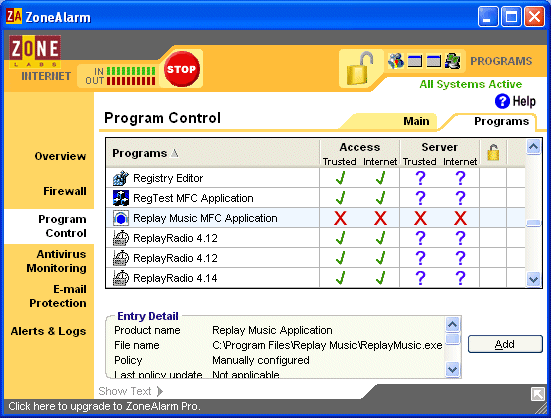The image size is (551, 418).
Task: Toggle Replay Music Server Internet red X
Action: [x=460, y=218]
